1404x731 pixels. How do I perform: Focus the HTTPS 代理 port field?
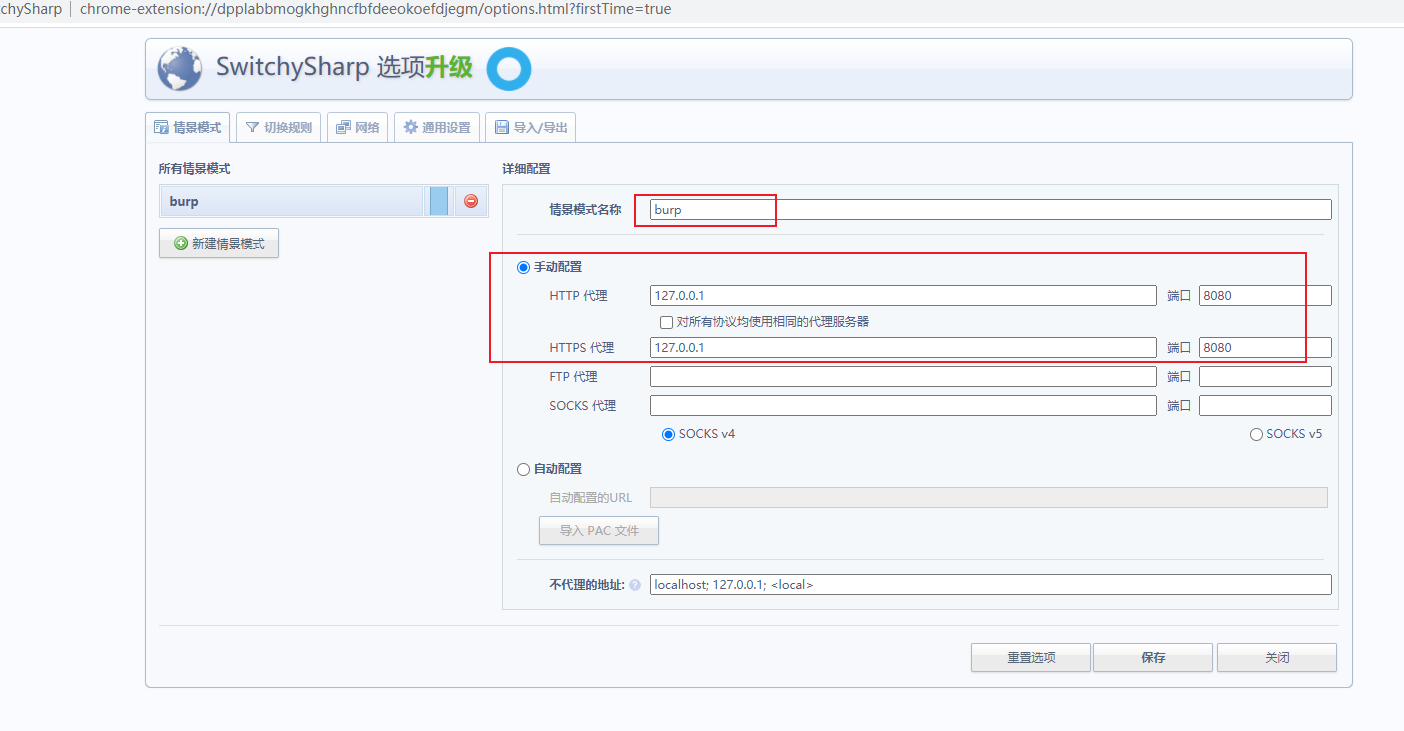tap(1265, 347)
